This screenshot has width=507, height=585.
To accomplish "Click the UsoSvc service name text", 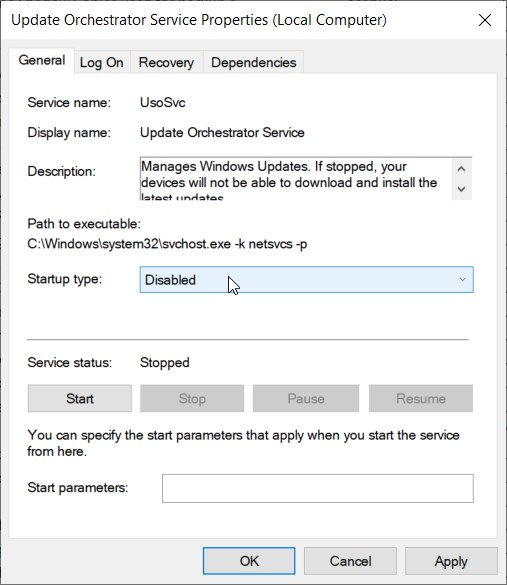I will [x=163, y=103].
